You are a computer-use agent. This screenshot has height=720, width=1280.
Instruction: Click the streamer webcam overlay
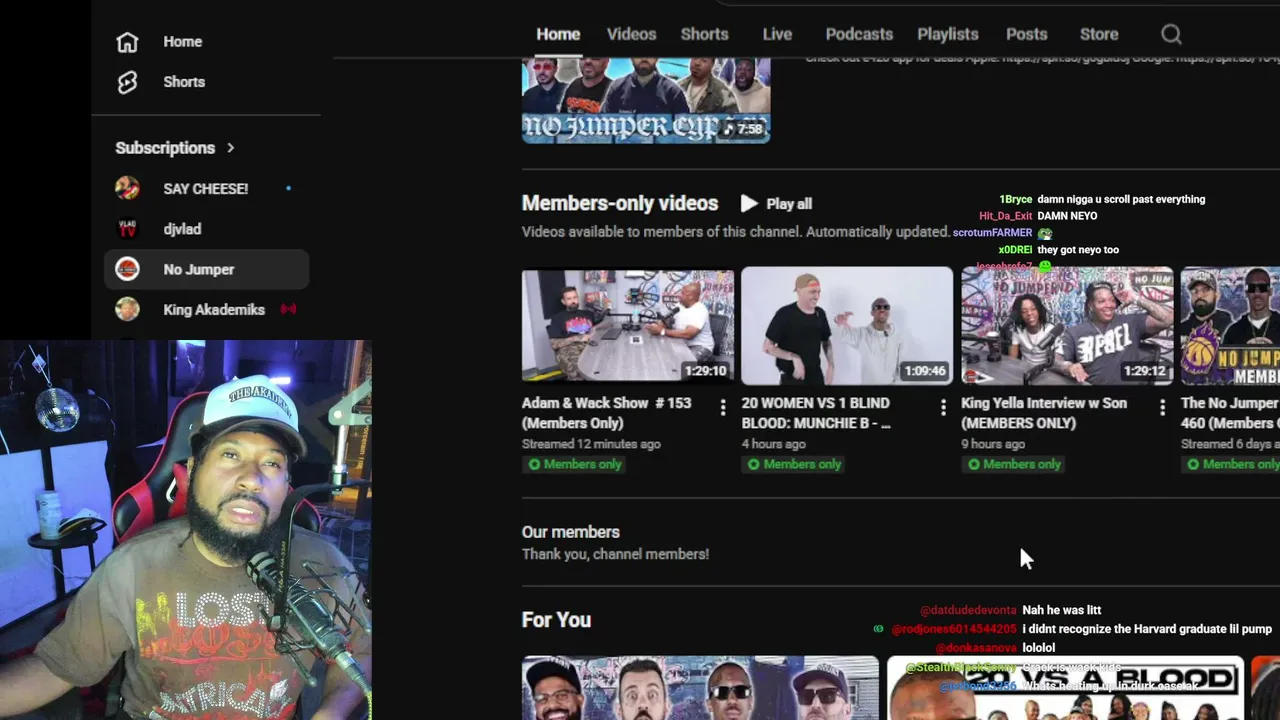coord(186,530)
